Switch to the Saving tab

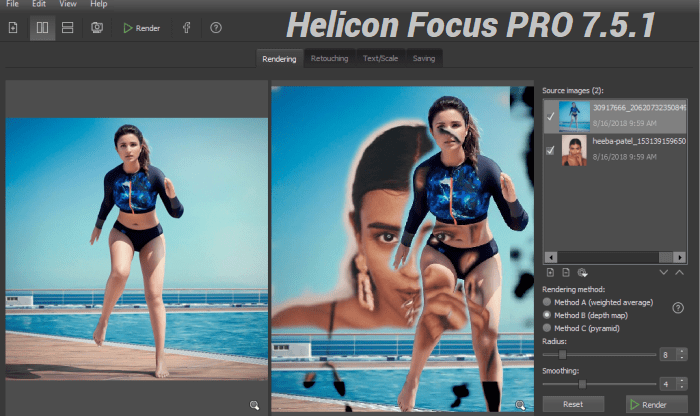[424, 58]
